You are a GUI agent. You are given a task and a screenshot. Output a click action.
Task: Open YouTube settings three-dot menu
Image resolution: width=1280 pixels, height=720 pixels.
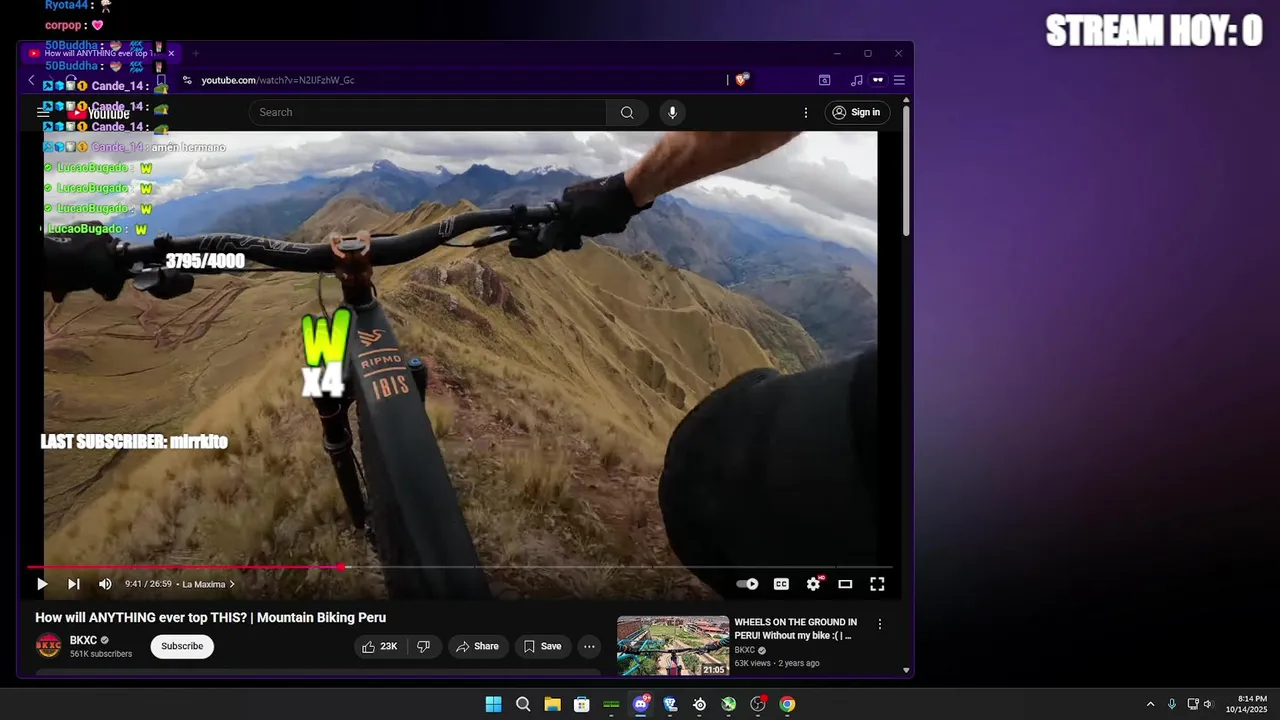(x=806, y=112)
